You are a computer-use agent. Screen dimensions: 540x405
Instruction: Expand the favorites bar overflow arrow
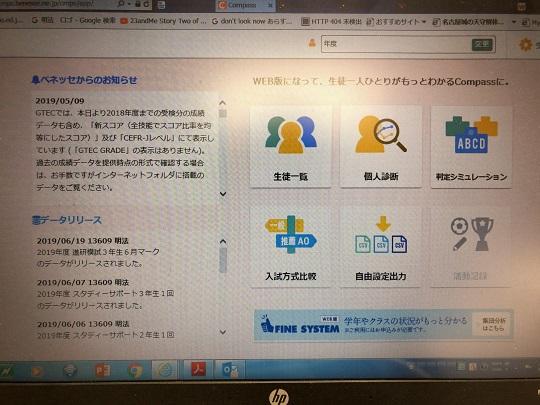(514, 22)
